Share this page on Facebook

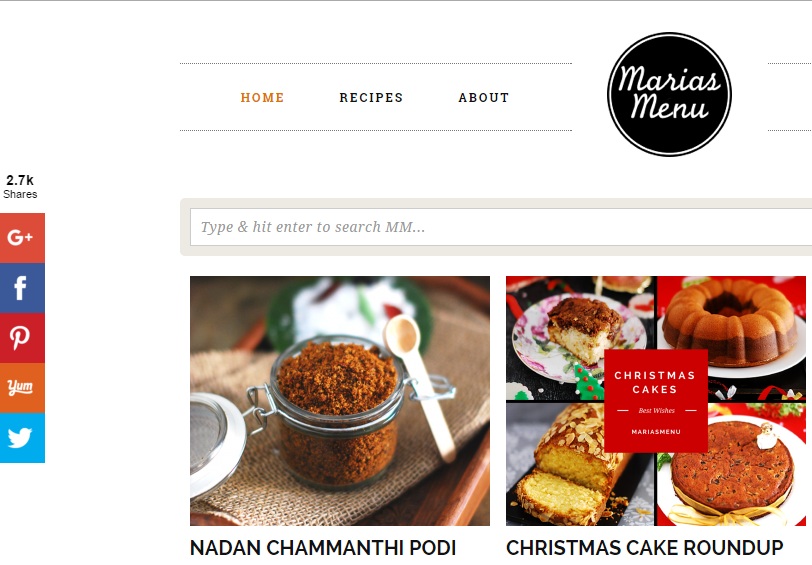22,288
